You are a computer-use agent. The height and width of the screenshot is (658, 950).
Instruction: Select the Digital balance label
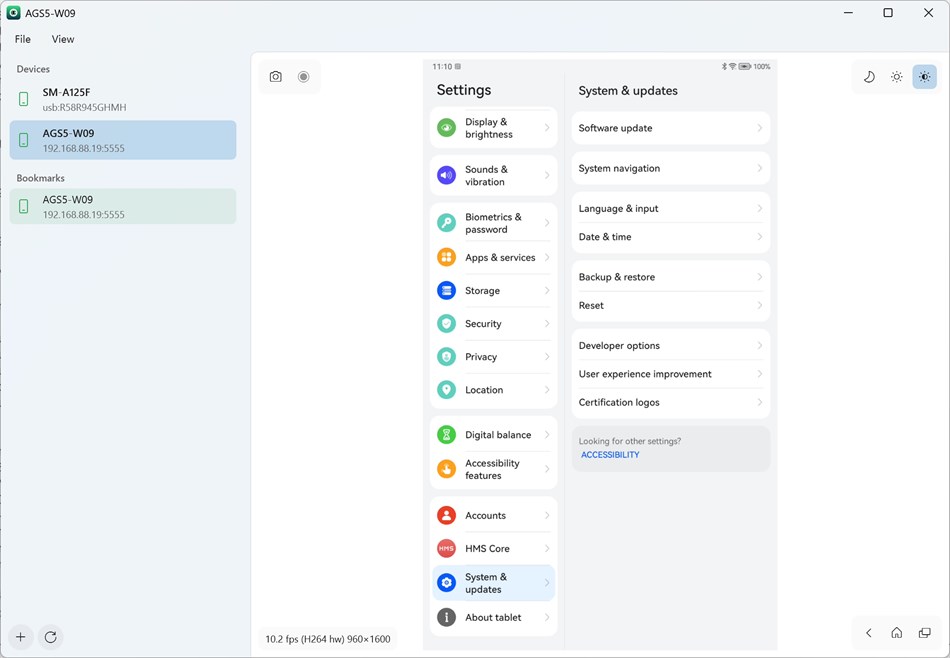click(x=498, y=434)
